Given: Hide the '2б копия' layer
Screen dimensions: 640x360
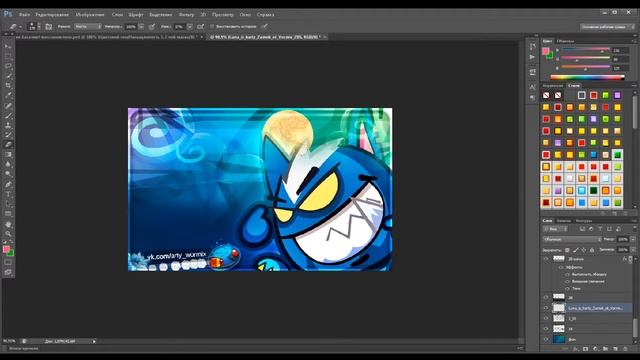Looking at the screenshot, I should [546, 259].
